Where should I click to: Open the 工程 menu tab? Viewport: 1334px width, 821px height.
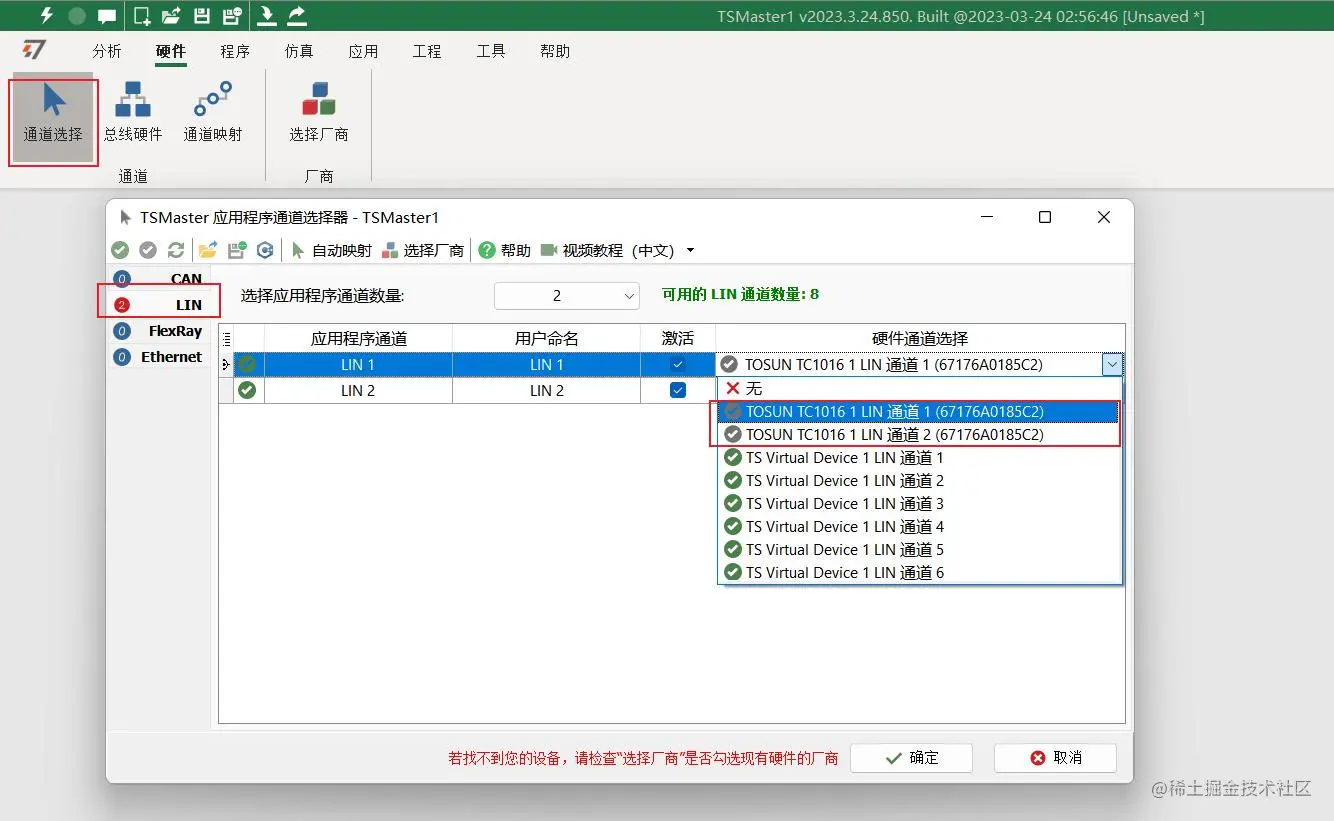coord(427,51)
